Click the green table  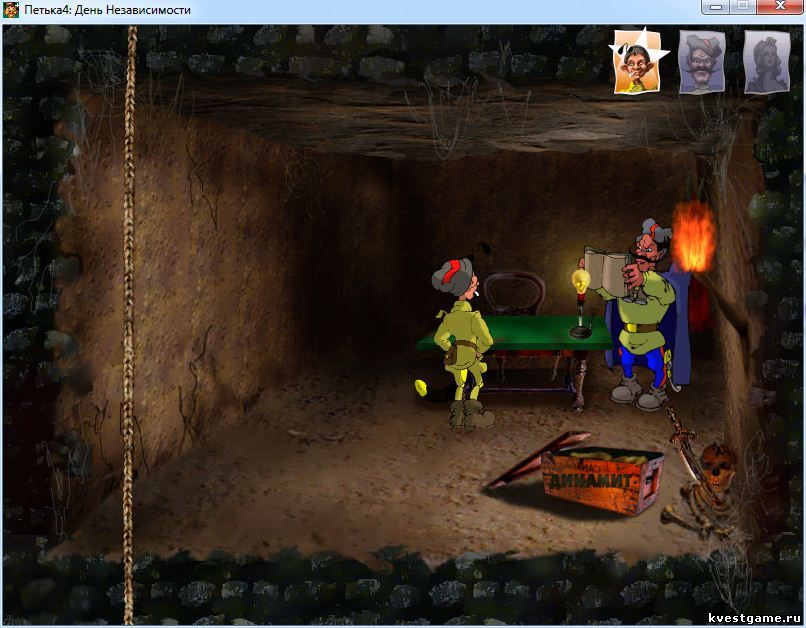click(514, 334)
